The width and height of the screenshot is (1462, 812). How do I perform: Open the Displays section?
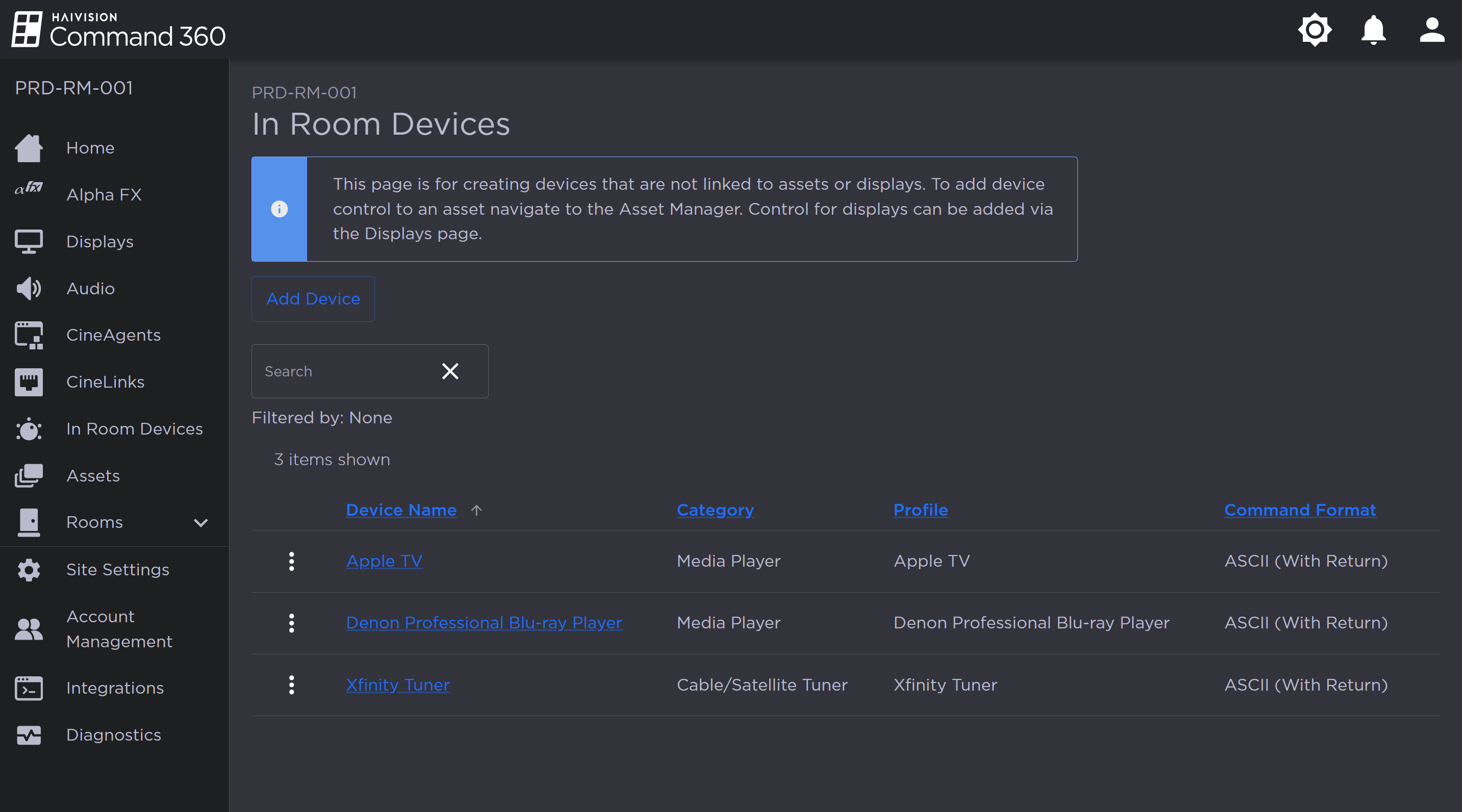pyautogui.click(x=100, y=241)
